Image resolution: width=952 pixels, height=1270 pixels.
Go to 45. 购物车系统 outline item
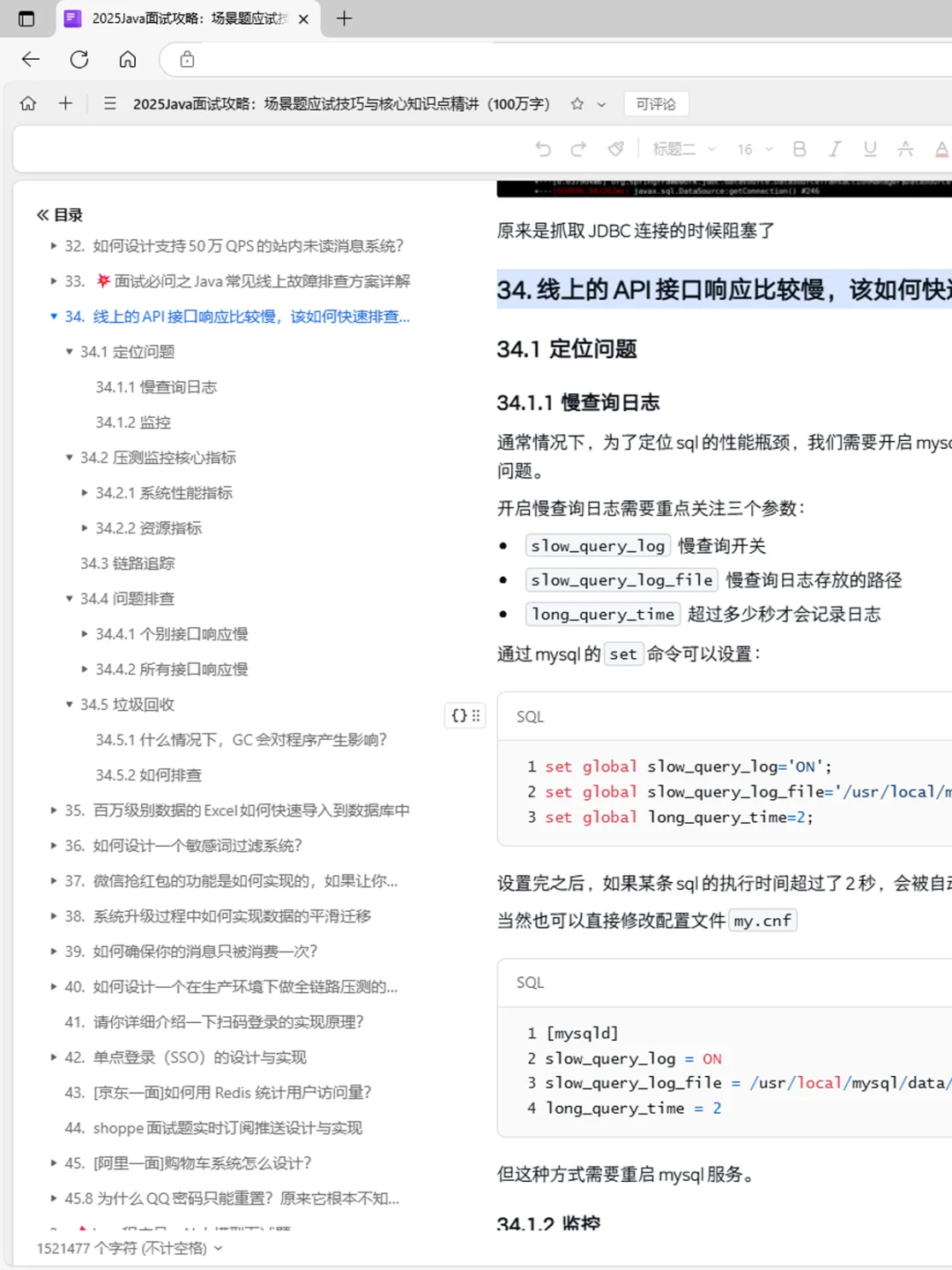(188, 1163)
